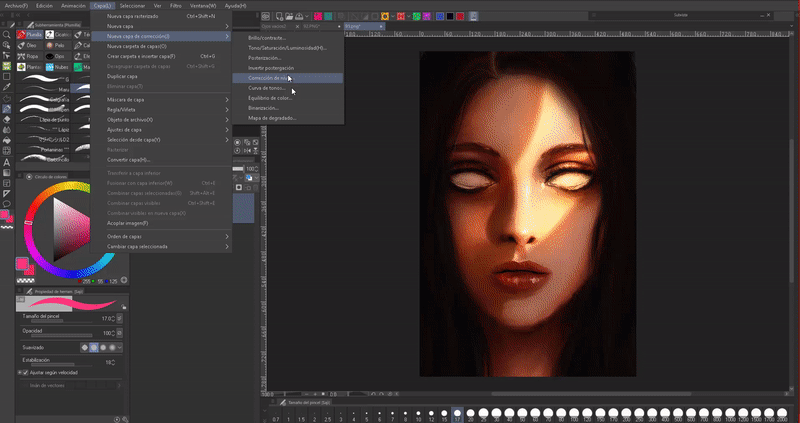Expand the Orden de capas submenu
The width and height of the screenshot is (800, 423).
tap(126, 236)
